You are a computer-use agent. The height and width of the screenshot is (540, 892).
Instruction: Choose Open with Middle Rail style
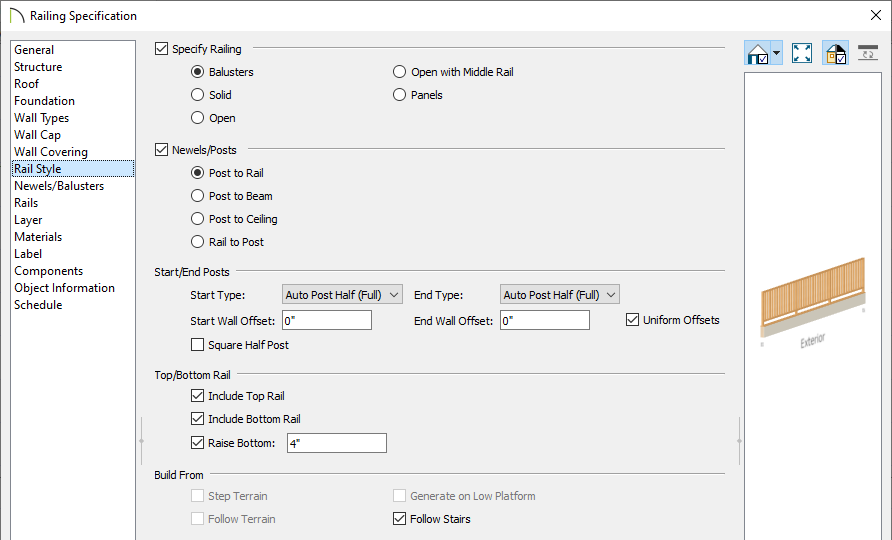400,72
